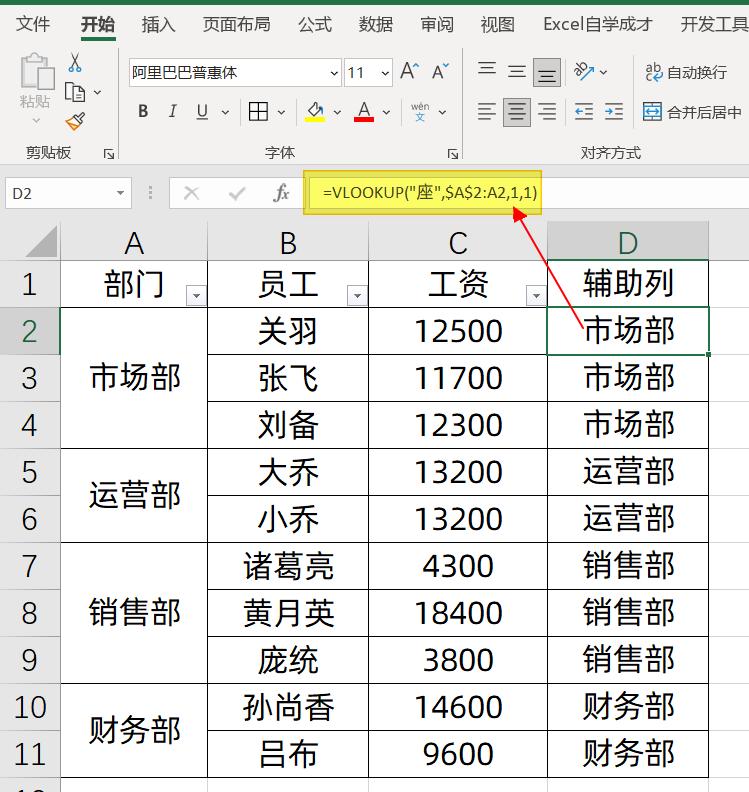749x792 pixels.
Task: Open filter dropdown on 部门 header
Action: point(196,295)
